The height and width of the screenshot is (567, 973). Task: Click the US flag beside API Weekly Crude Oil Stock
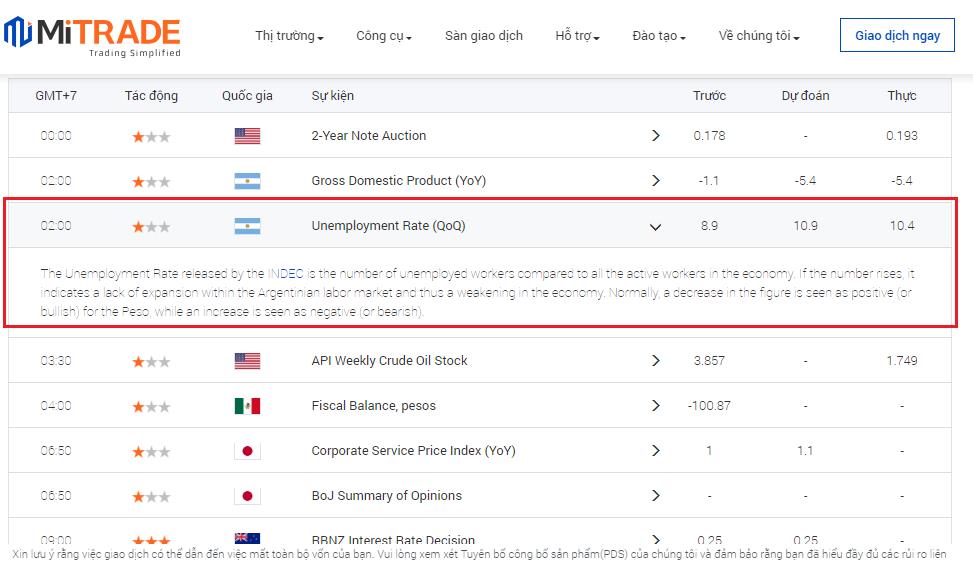[x=247, y=361]
